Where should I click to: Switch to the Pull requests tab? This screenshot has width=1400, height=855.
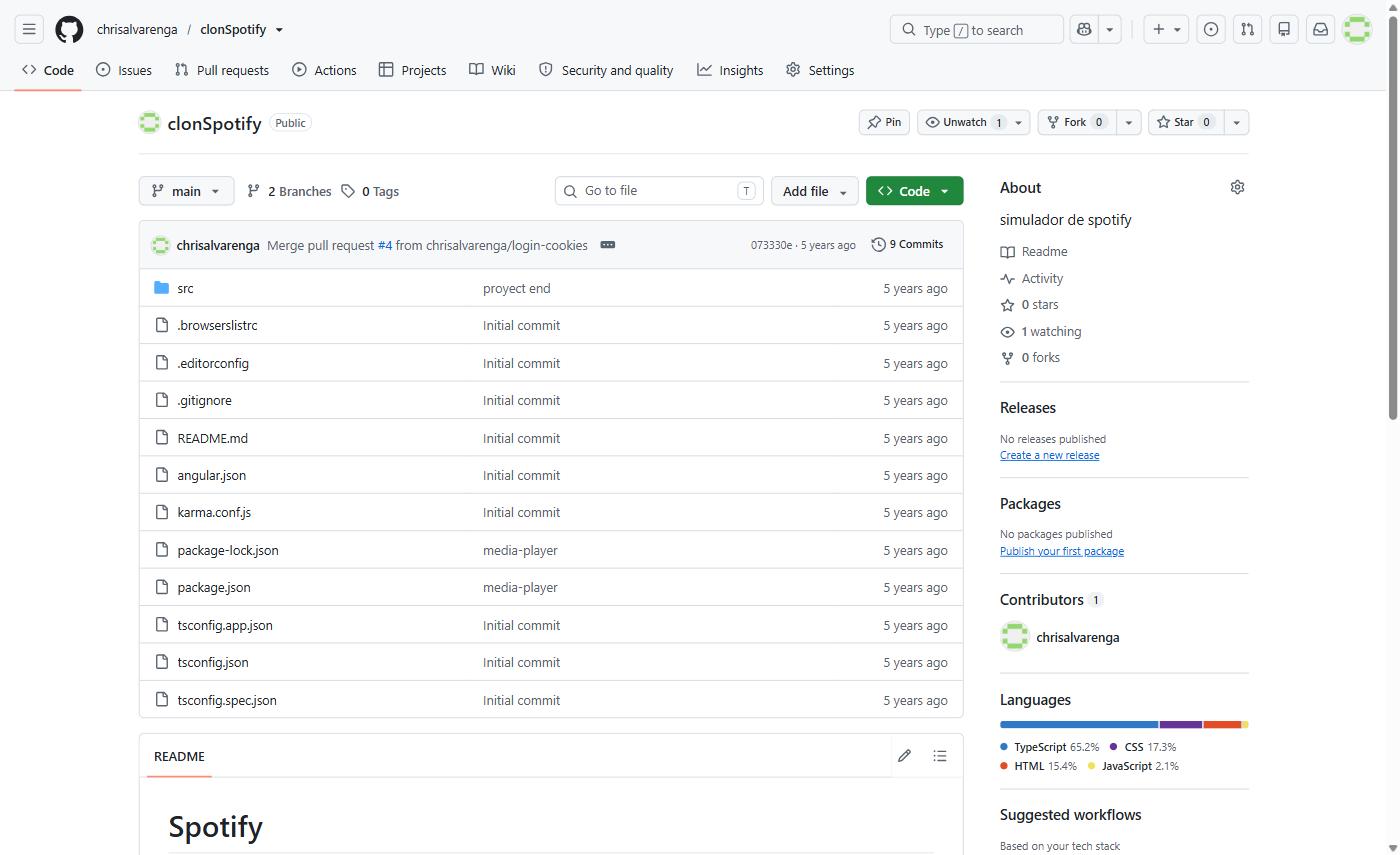[221, 70]
